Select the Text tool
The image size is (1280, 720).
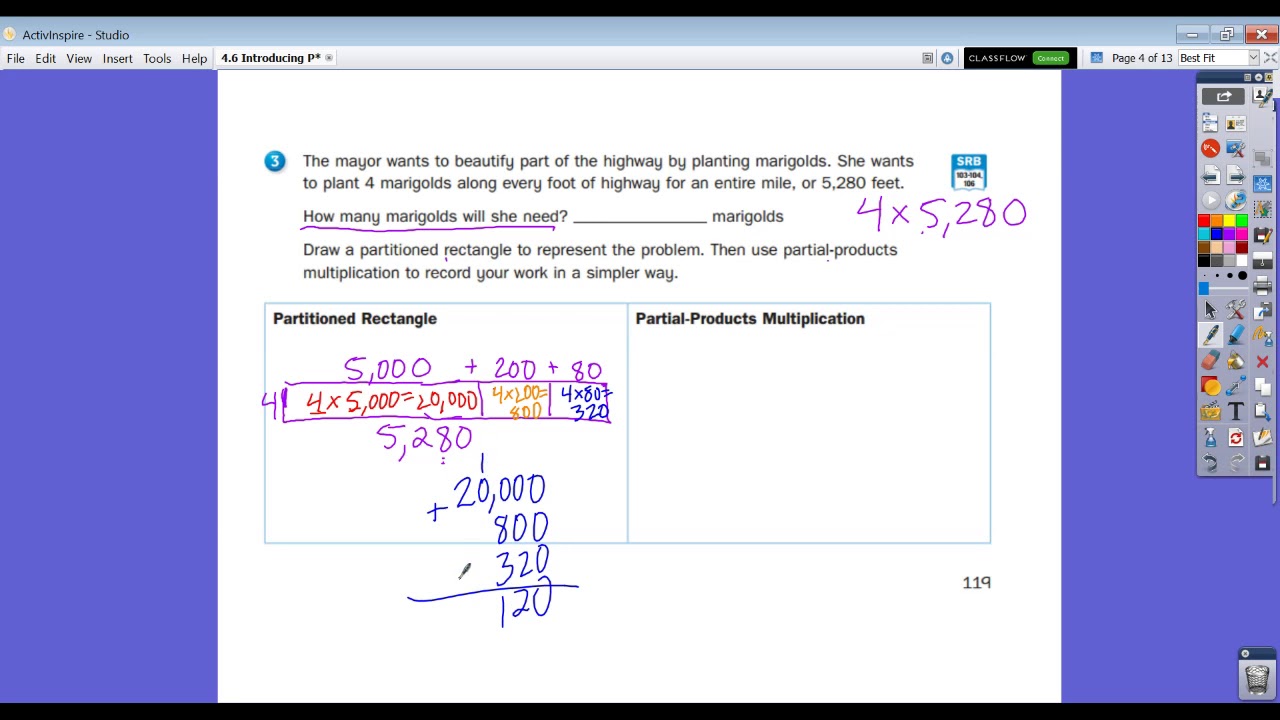click(x=1236, y=411)
